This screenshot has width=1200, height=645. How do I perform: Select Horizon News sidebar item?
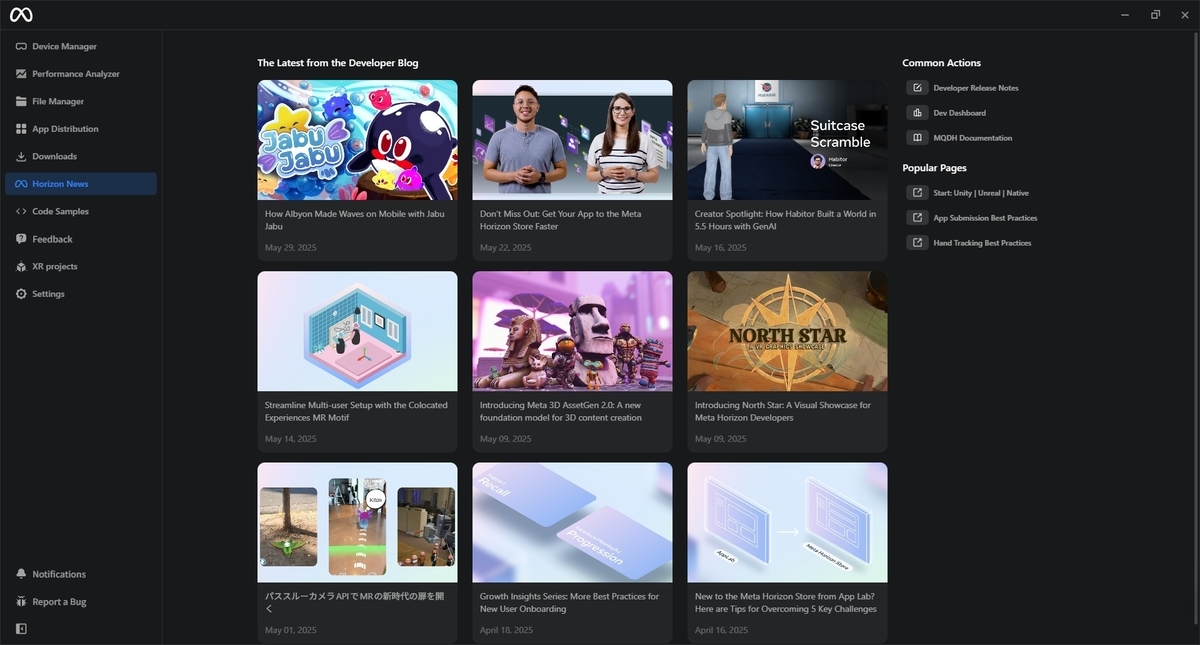tap(81, 184)
